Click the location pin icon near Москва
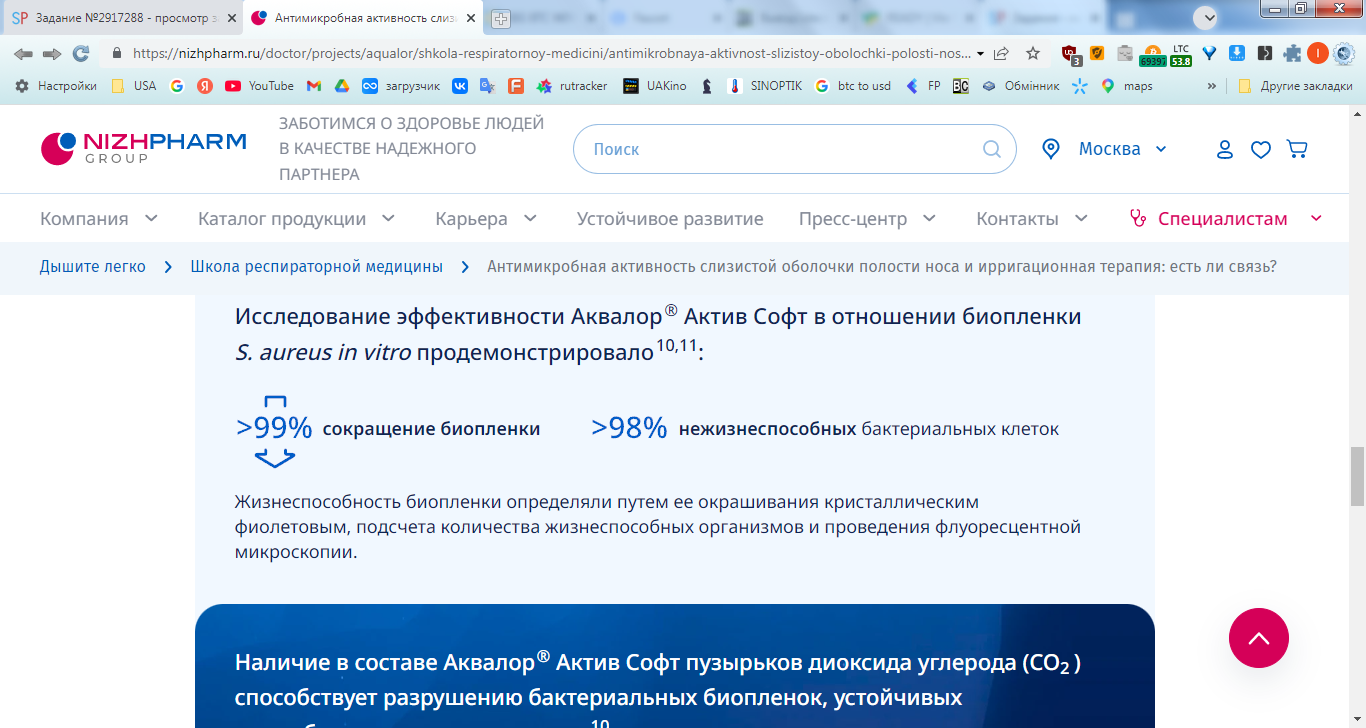This screenshot has width=1366, height=728. point(1051,149)
